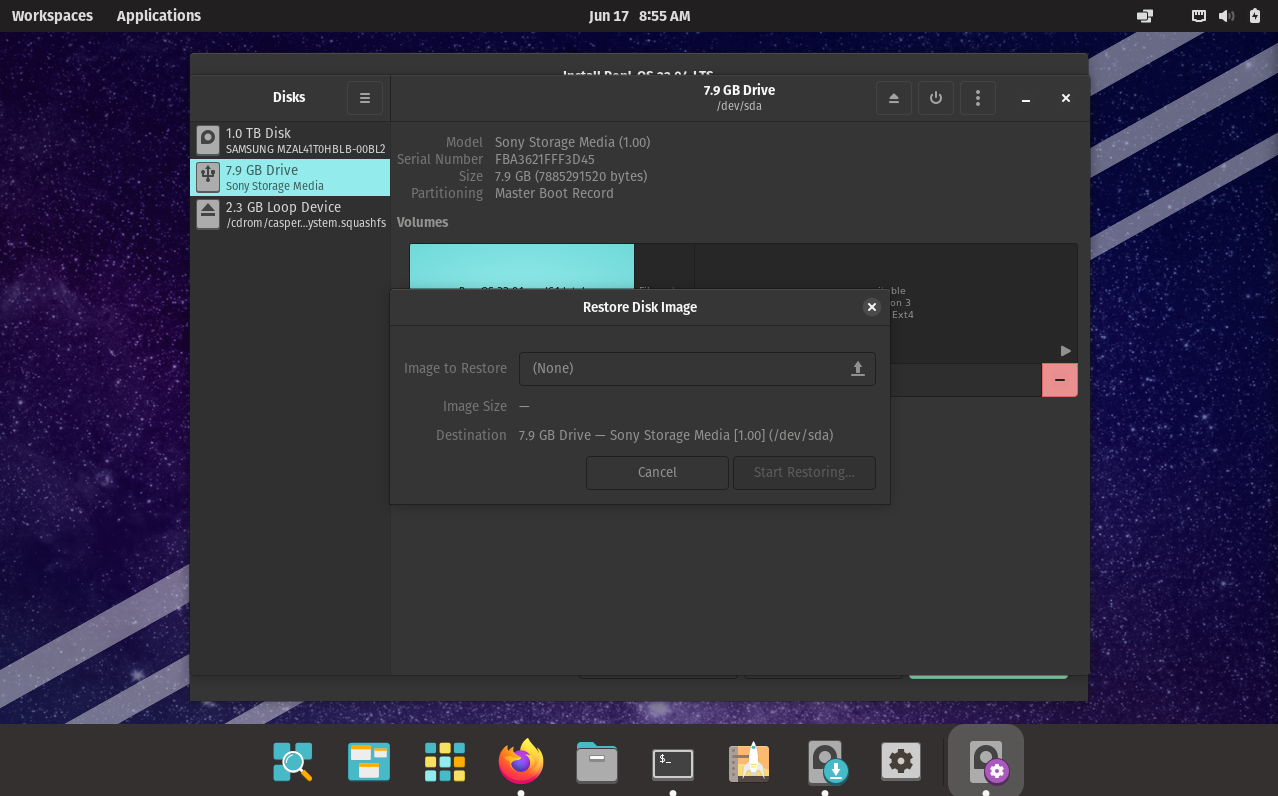Screen dimensions: 1278x796
Task: Eject the 7.9 GB Drive
Action: point(893,98)
